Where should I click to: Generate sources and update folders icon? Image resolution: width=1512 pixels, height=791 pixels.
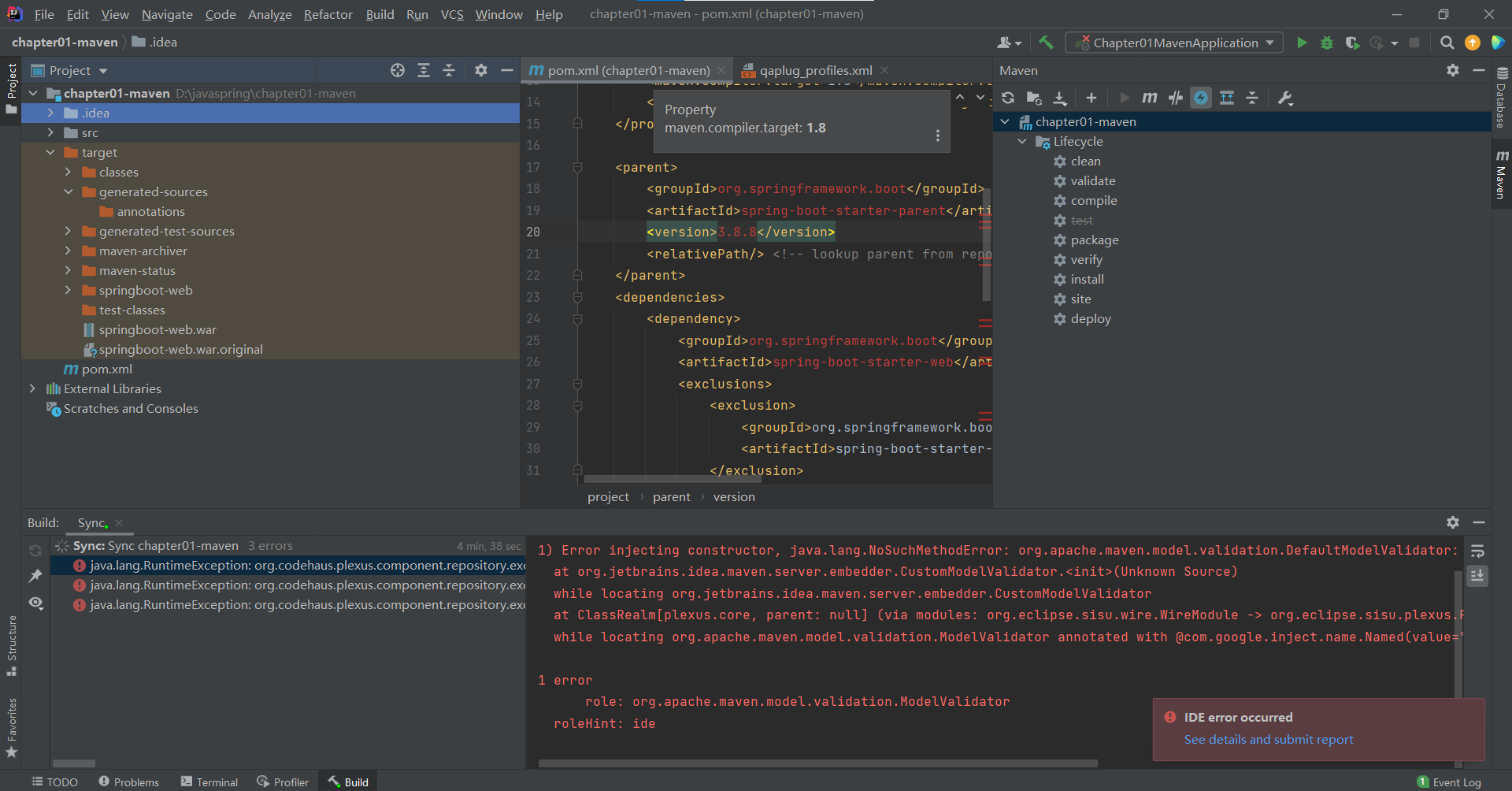pos(1034,98)
